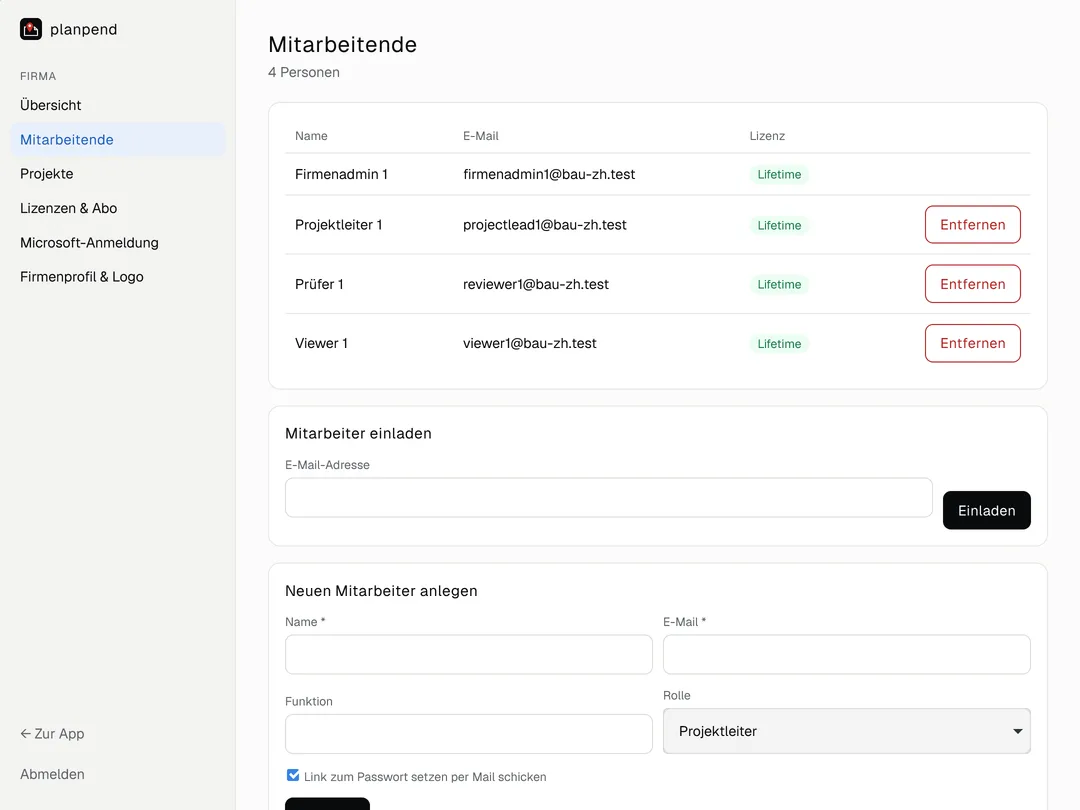This screenshot has width=1080, height=810.
Task: Click the Projektleiter 1 name cell
Action: pyautogui.click(x=339, y=225)
